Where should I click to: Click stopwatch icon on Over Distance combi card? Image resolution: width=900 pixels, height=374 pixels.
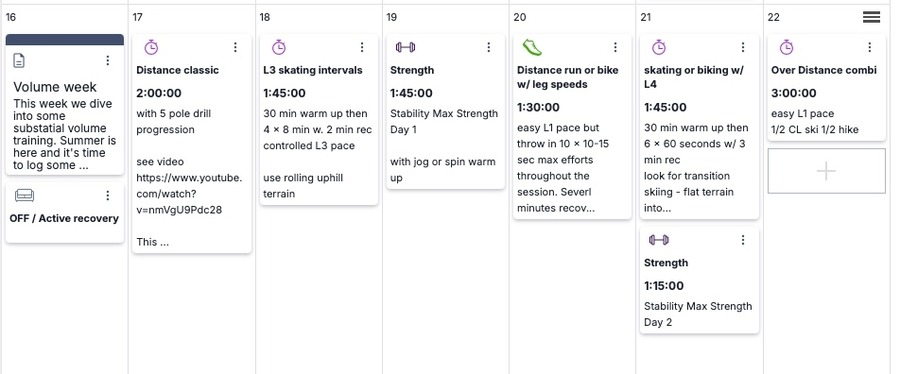point(786,47)
